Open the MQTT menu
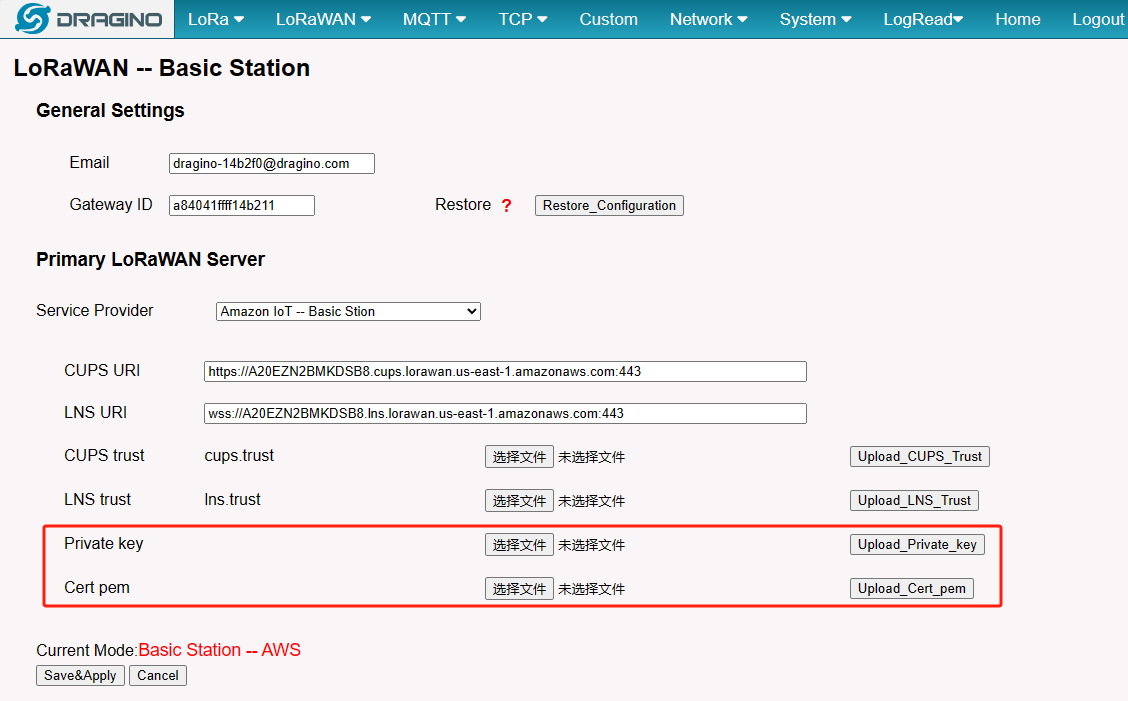 click(x=435, y=19)
